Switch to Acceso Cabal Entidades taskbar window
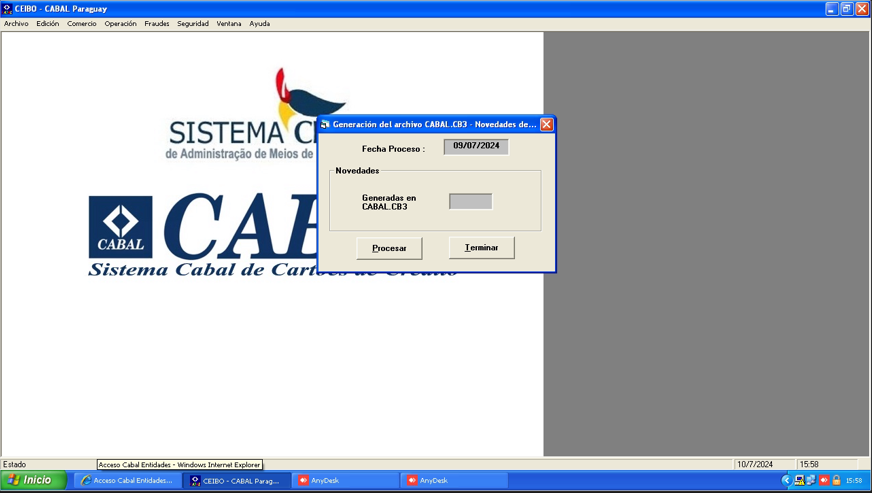Viewport: 872px width, 493px height. pyautogui.click(x=127, y=480)
